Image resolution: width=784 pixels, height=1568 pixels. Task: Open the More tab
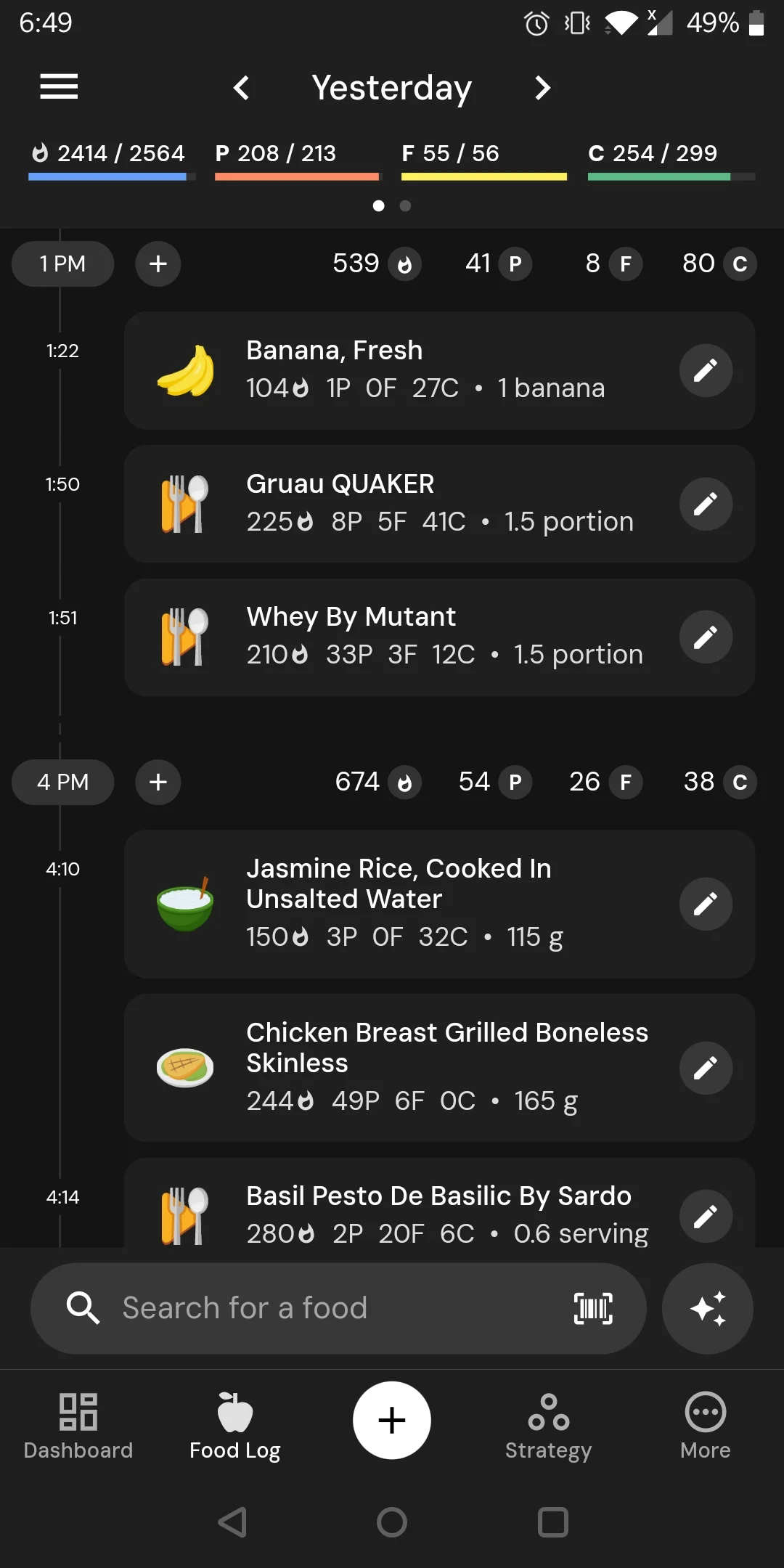(706, 1426)
